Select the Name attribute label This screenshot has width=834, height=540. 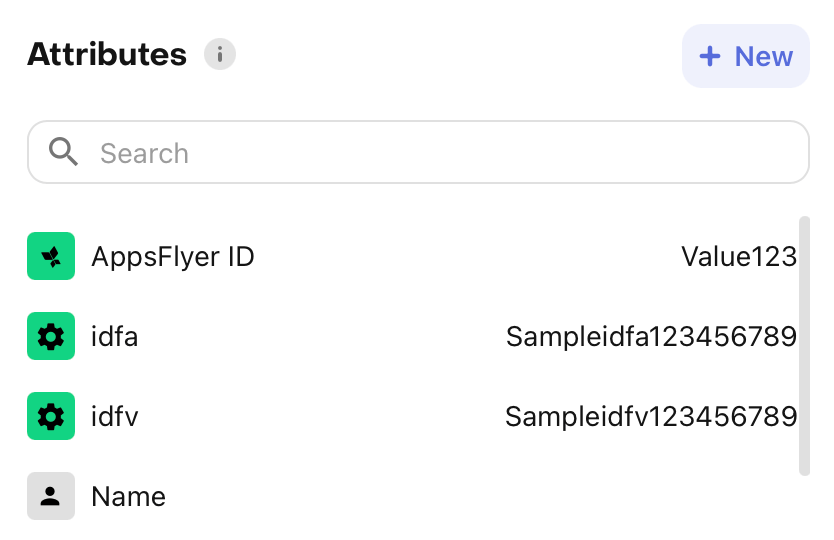coord(128,497)
